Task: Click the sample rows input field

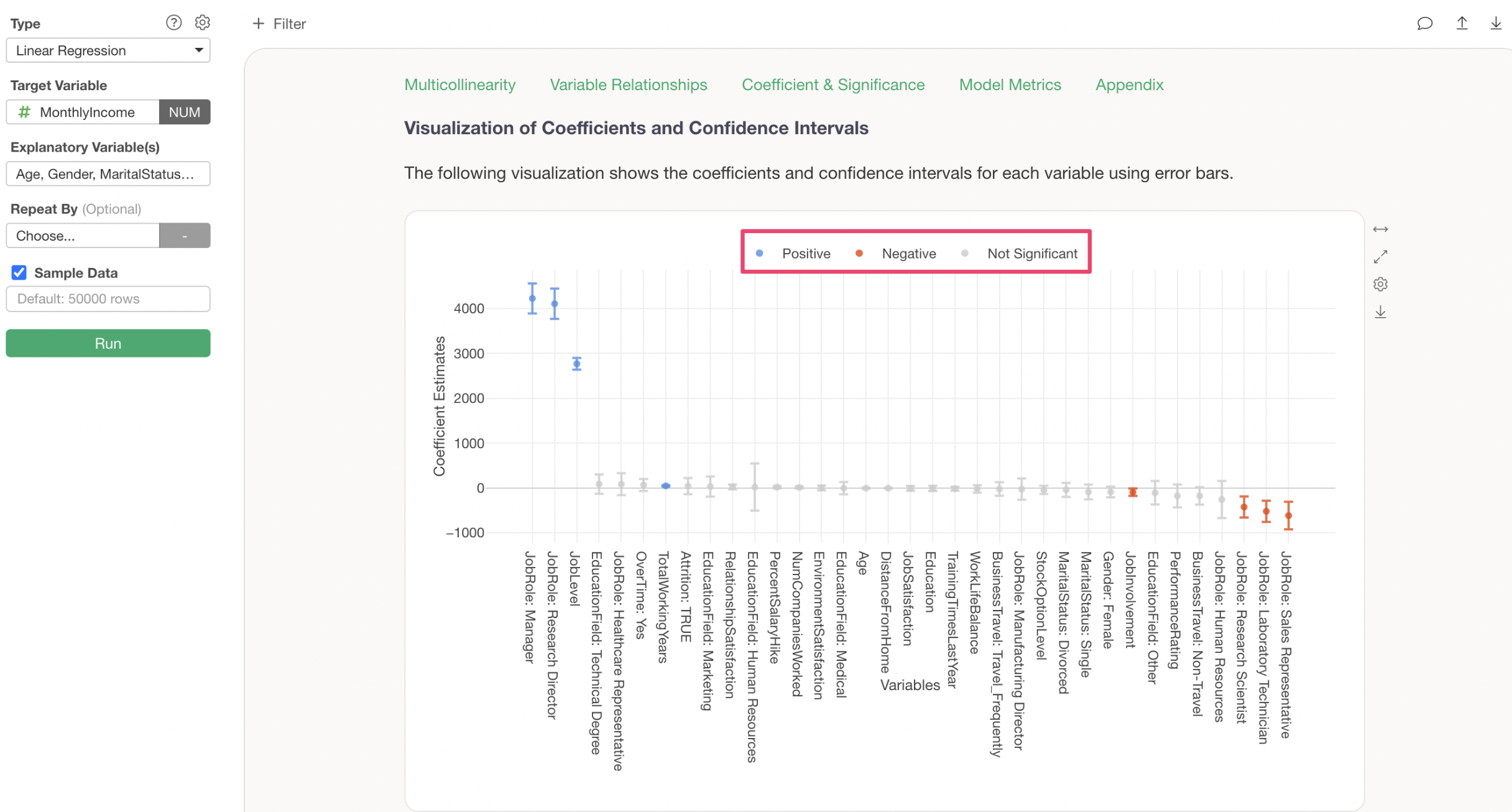Action: pos(108,299)
